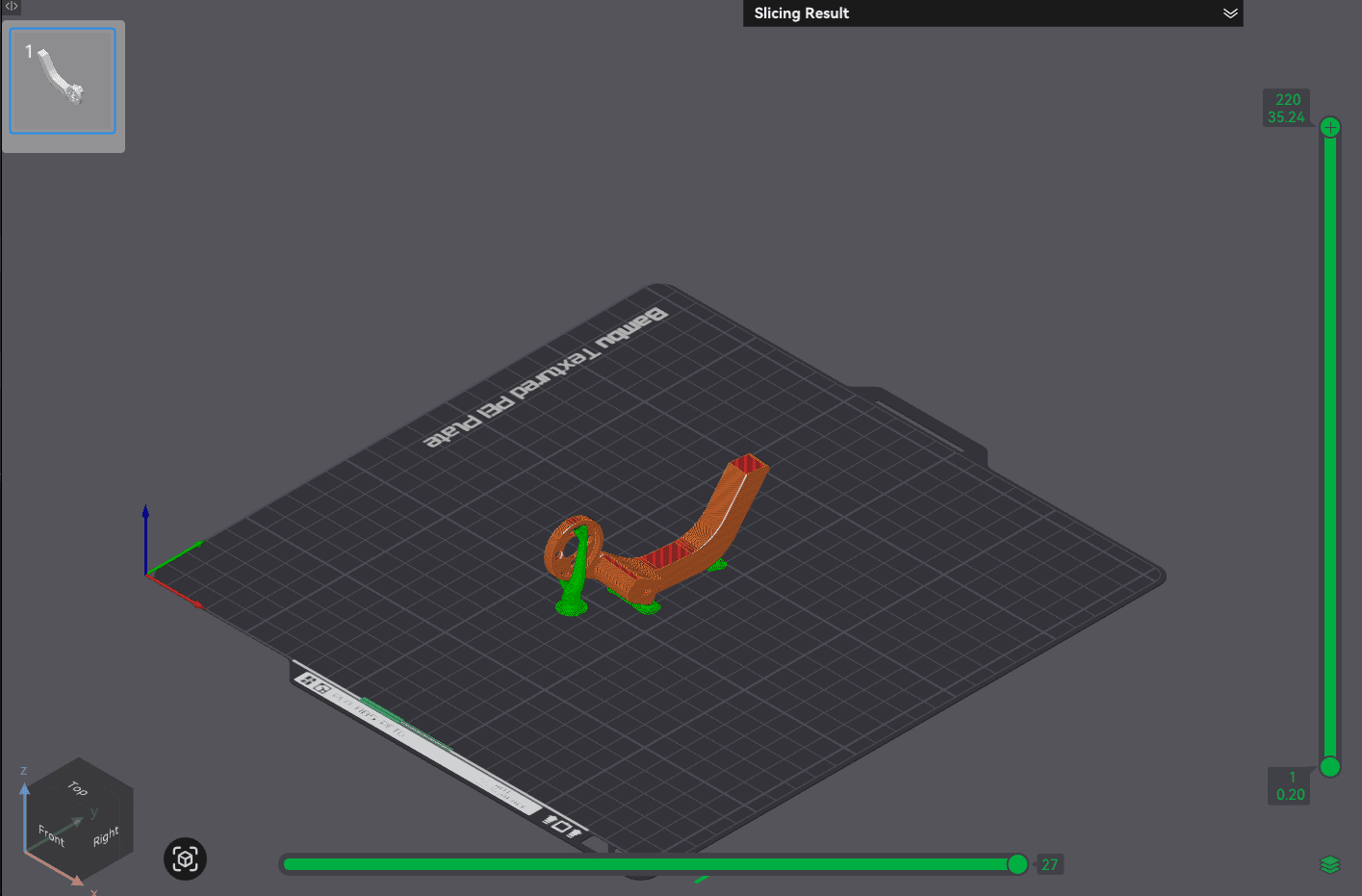
Task: Click the bottom layer slider handle
Action: point(1330,767)
